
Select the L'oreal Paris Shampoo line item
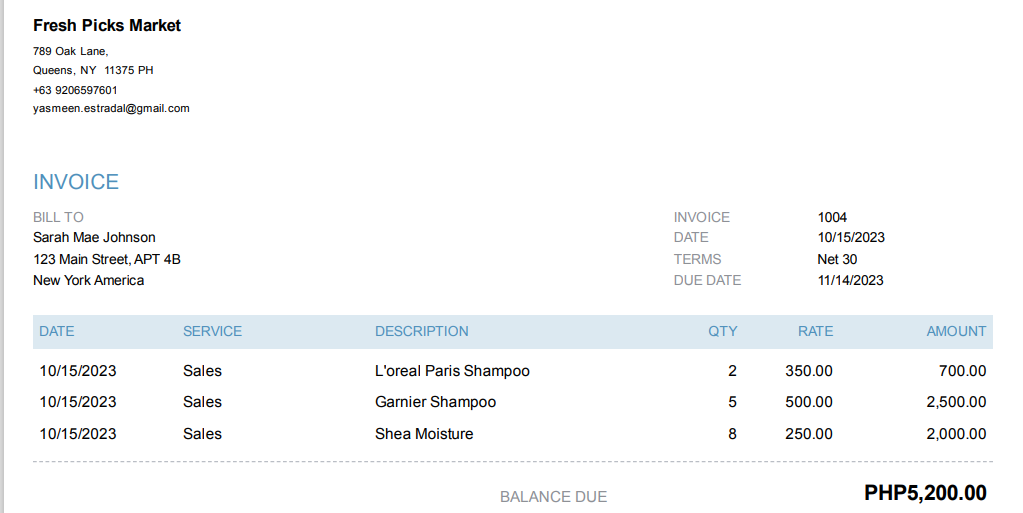pos(452,371)
